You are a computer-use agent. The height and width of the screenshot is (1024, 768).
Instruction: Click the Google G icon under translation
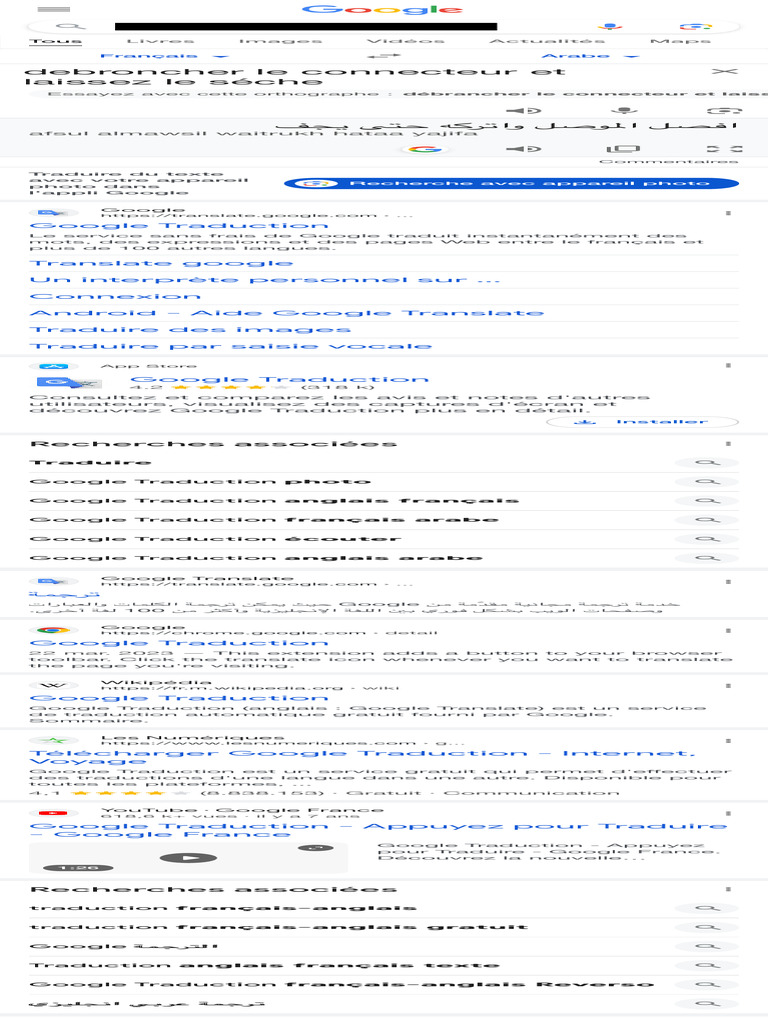tap(424, 149)
